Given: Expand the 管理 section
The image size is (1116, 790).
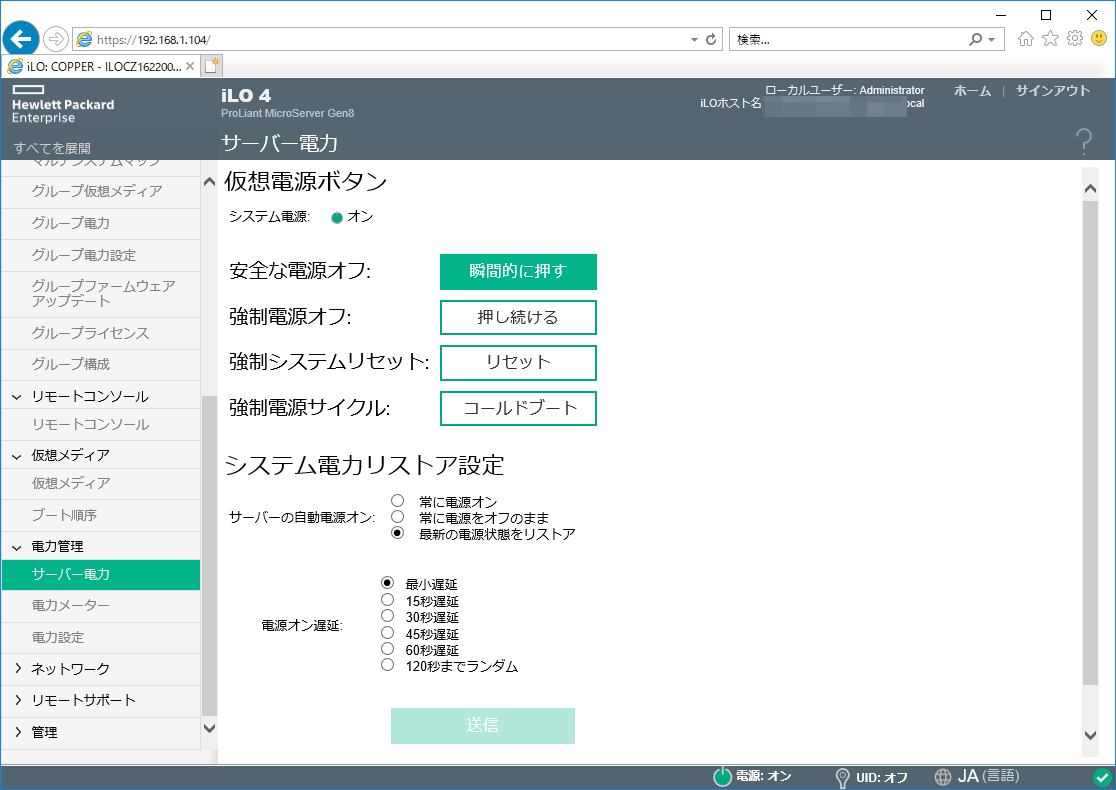Looking at the screenshot, I should (x=18, y=732).
